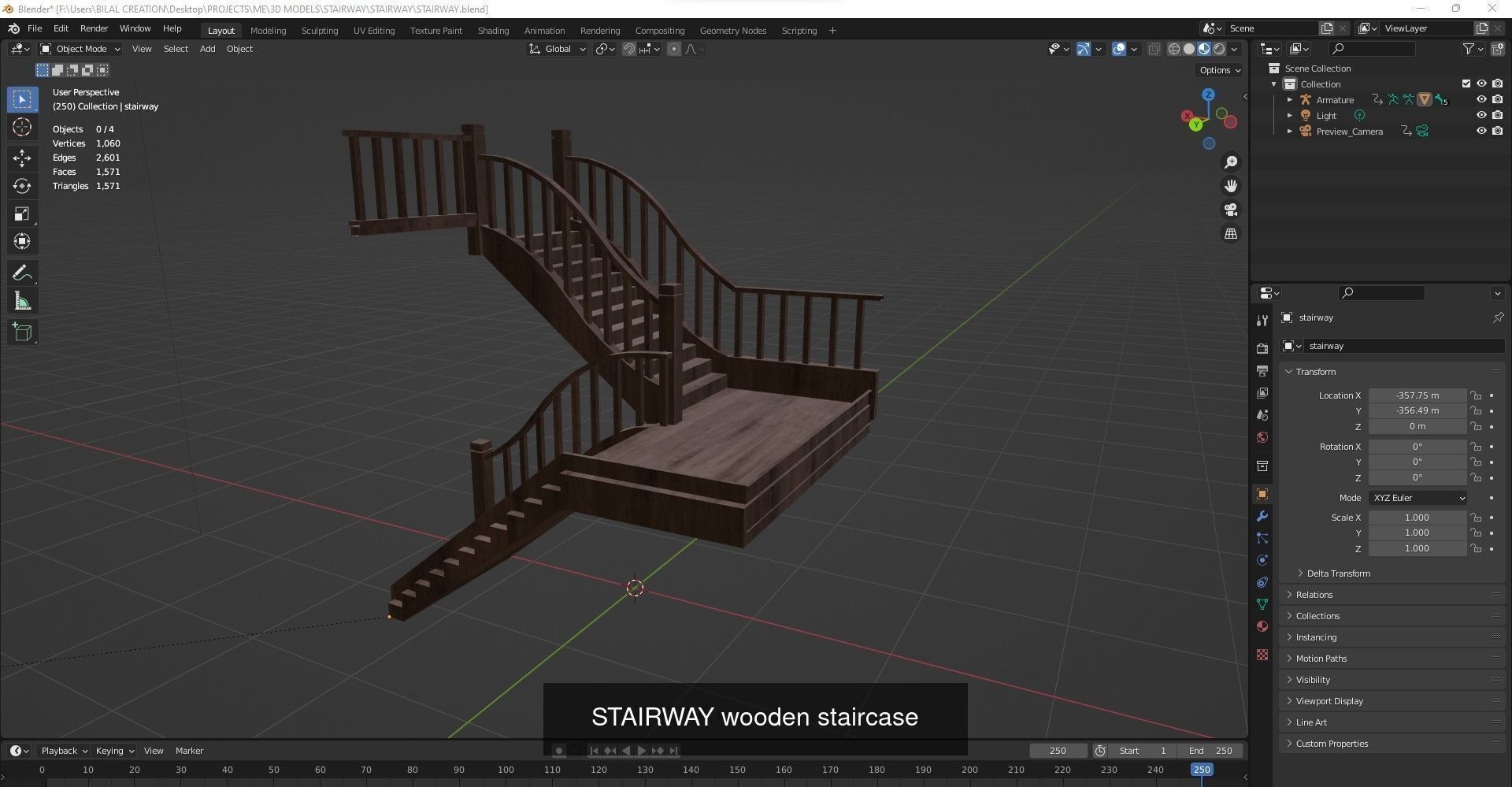1512x787 pixels.
Task: Toggle Armature visibility eye in outliner
Action: click(x=1481, y=99)
